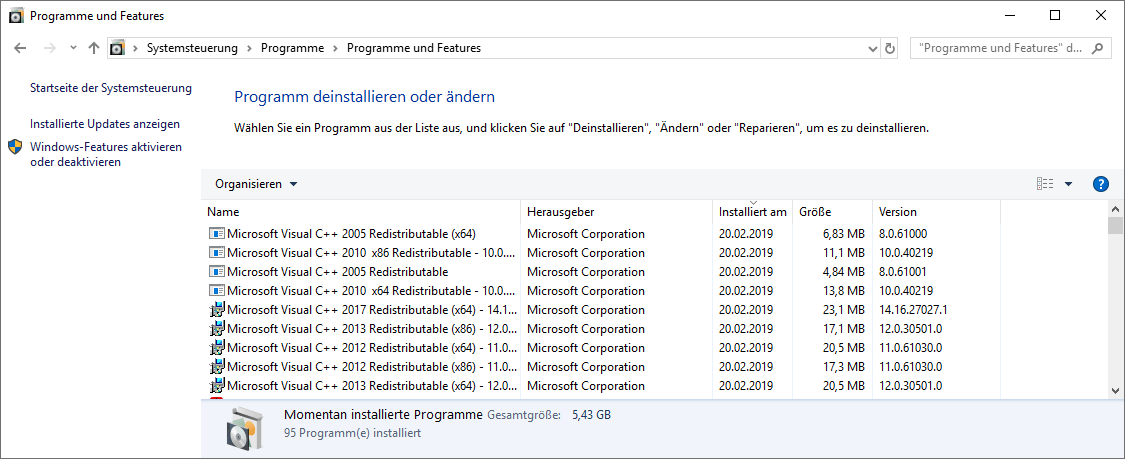Viewport: 1125px width, 459px height.
Task: Select the Systemsteuerung breadcrumb segment
Action: coord(192,48)
